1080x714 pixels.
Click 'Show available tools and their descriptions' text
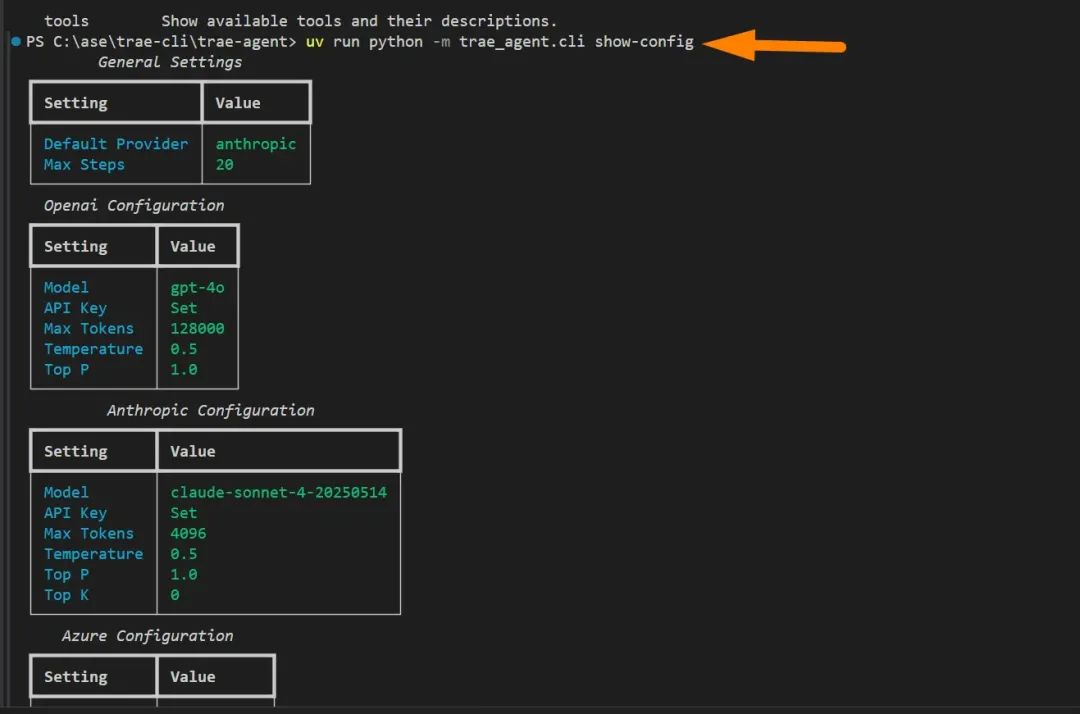(x=359, y=21)
